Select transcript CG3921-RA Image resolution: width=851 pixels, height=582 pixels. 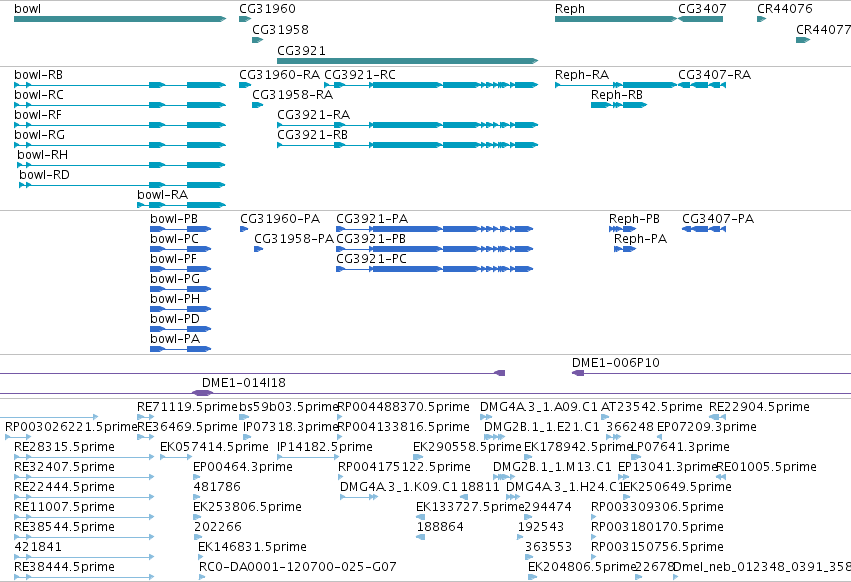pos(408,125)
